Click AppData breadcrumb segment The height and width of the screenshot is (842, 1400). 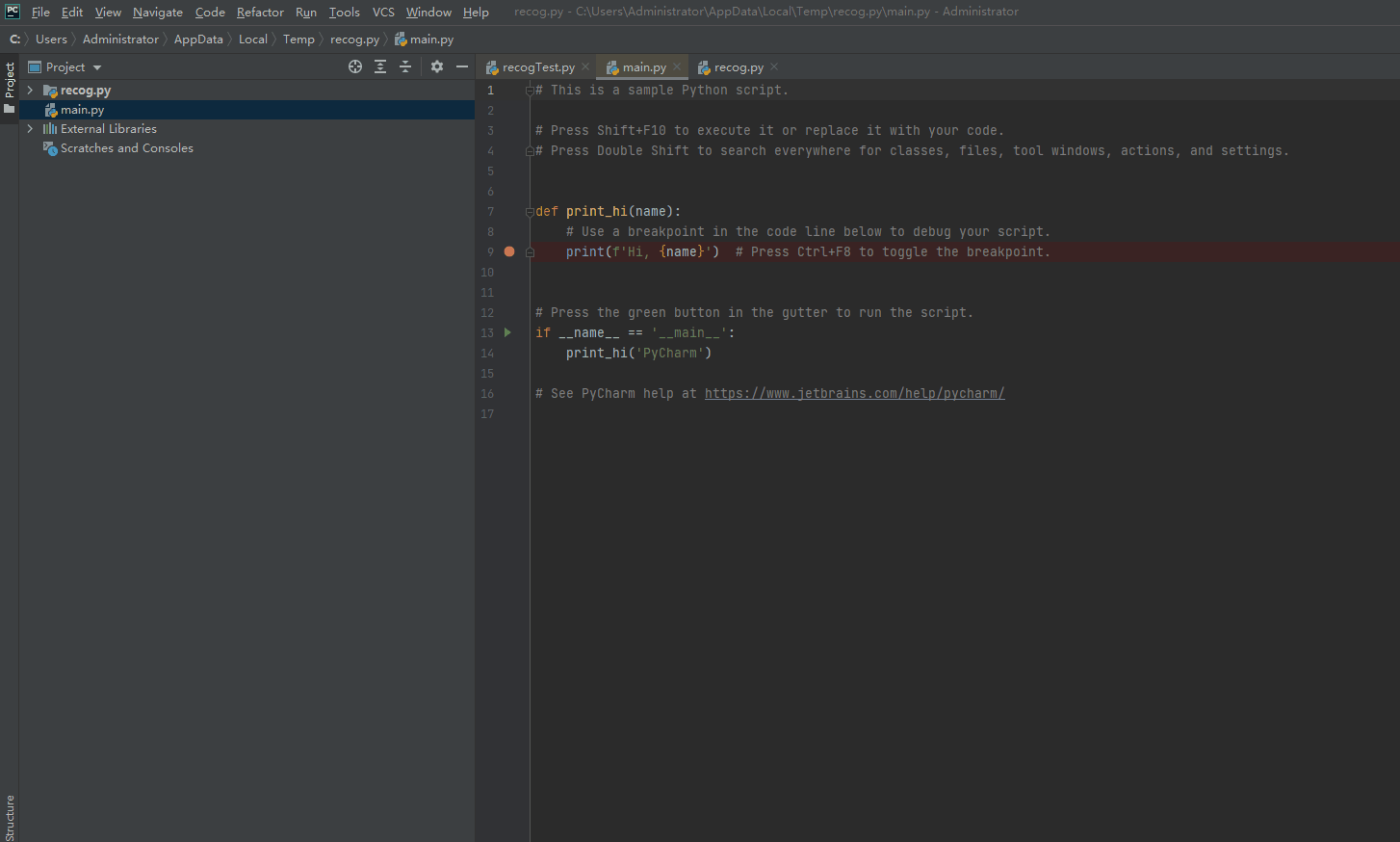[198, 39]
